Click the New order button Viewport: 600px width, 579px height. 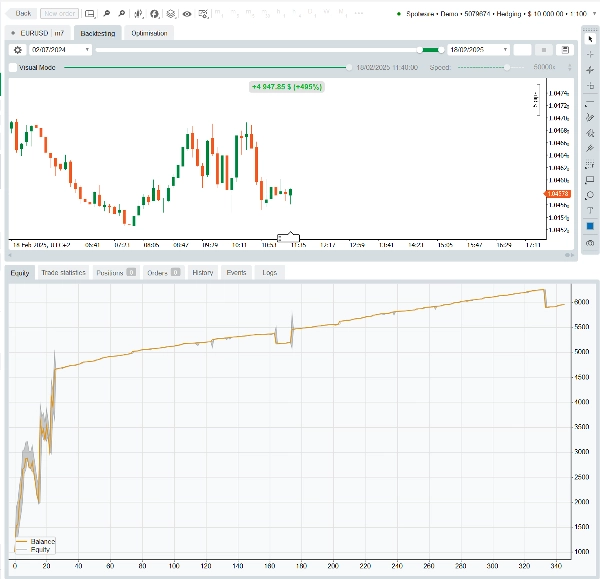(x=60, y=14)
